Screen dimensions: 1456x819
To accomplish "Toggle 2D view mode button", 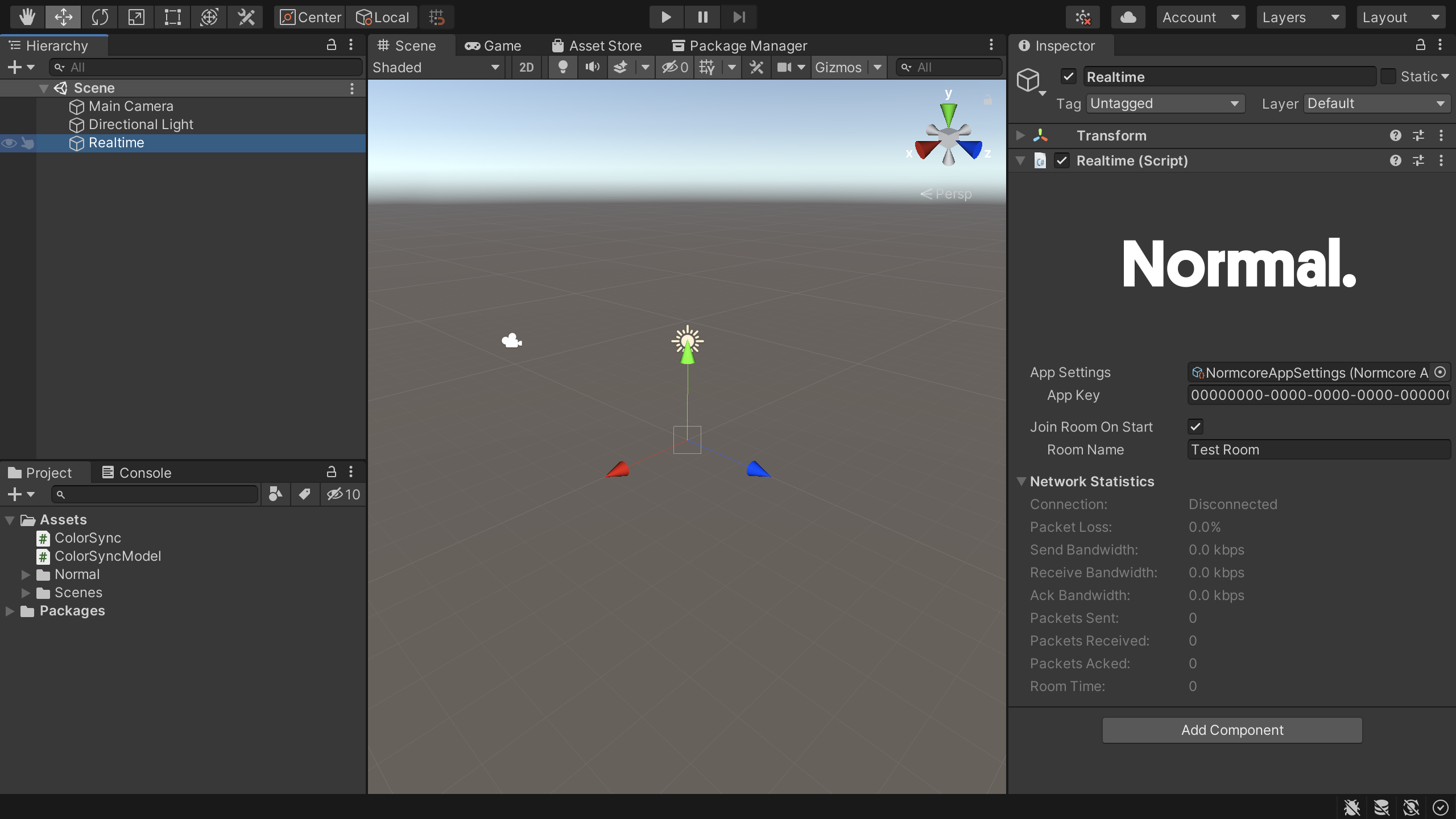I will (x=526, y=67).
